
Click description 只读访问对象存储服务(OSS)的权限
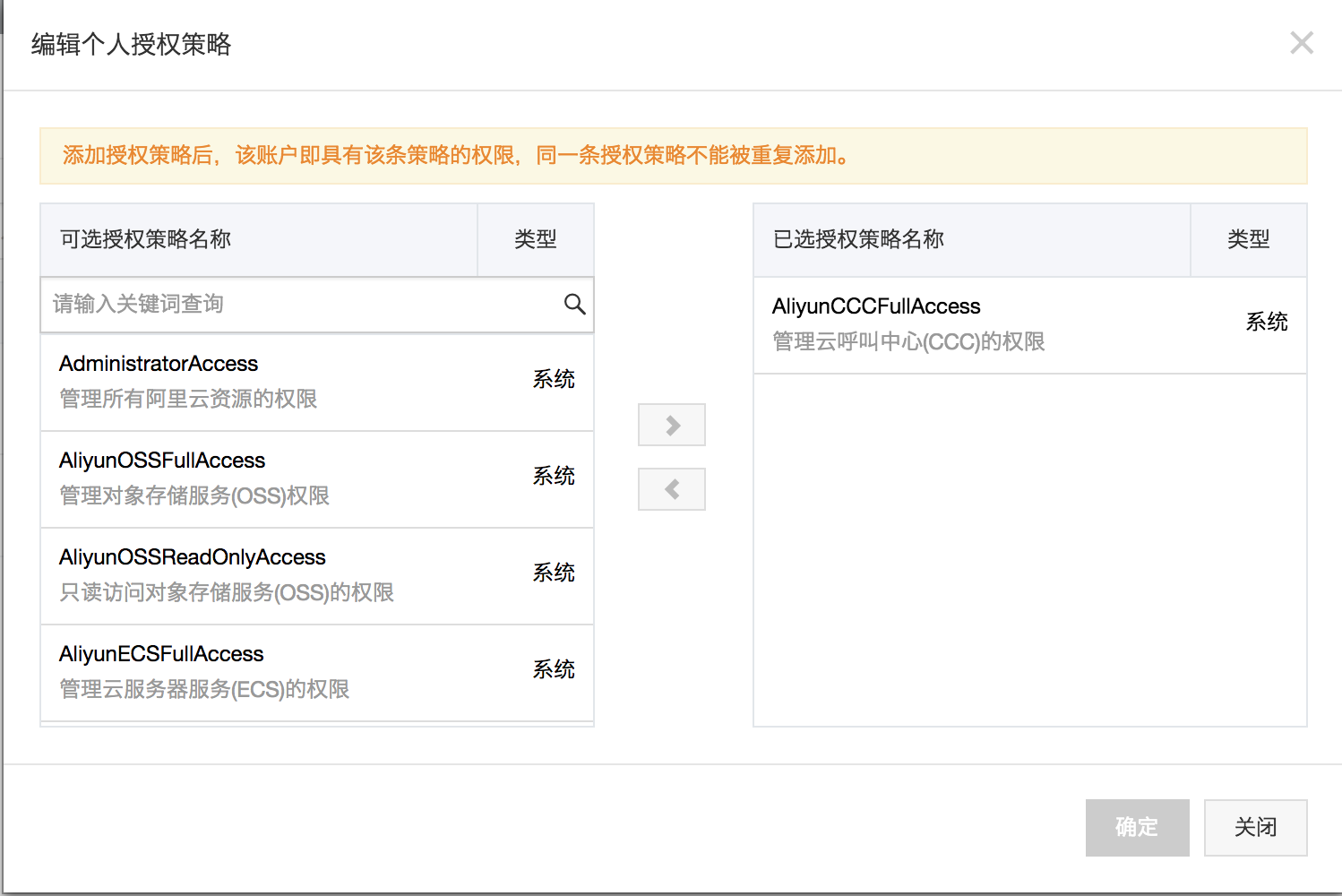click(x=227, y=592)
